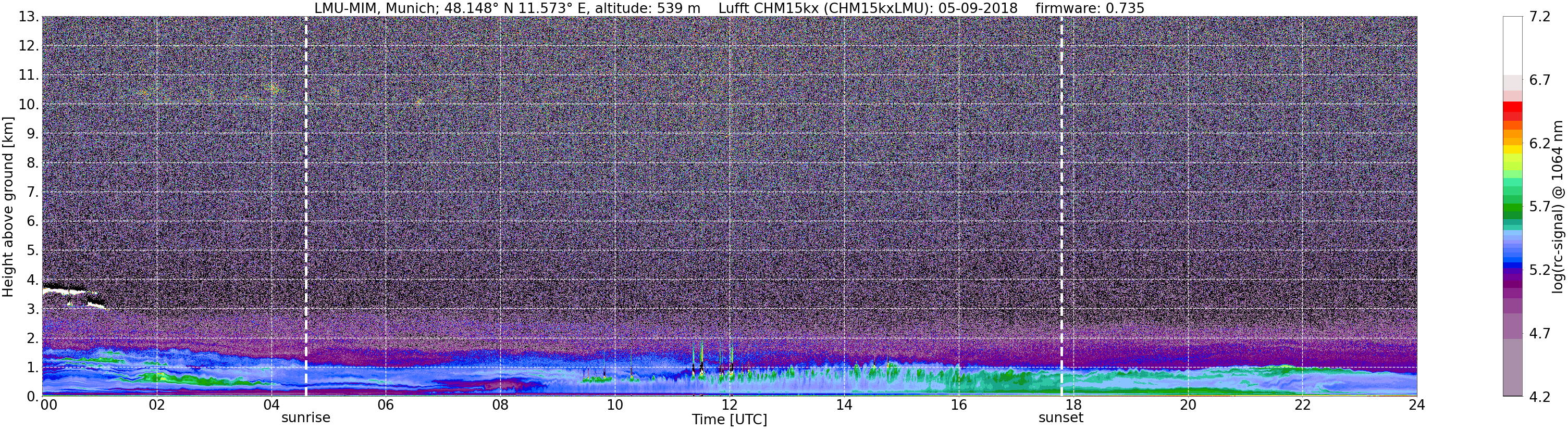Click the height axis tick '7.'
1568x430 pixels.
point(33,192)
